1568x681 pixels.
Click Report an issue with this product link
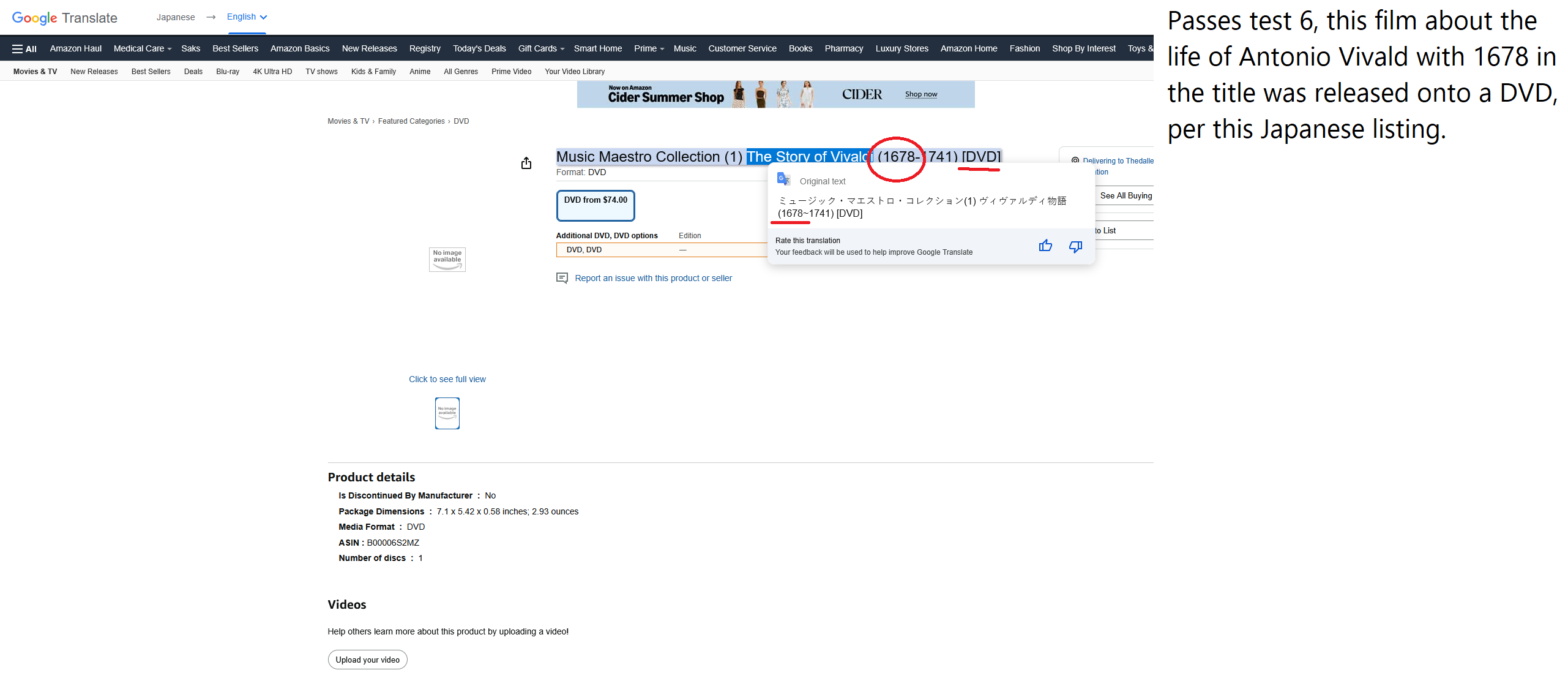tap(653, 278)
